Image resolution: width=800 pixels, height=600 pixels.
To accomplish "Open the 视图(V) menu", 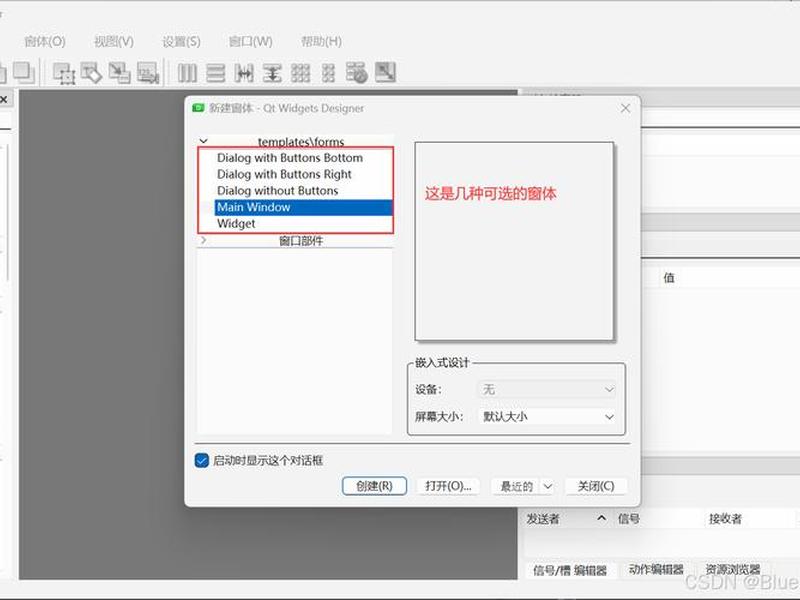I will click(114, 41).
